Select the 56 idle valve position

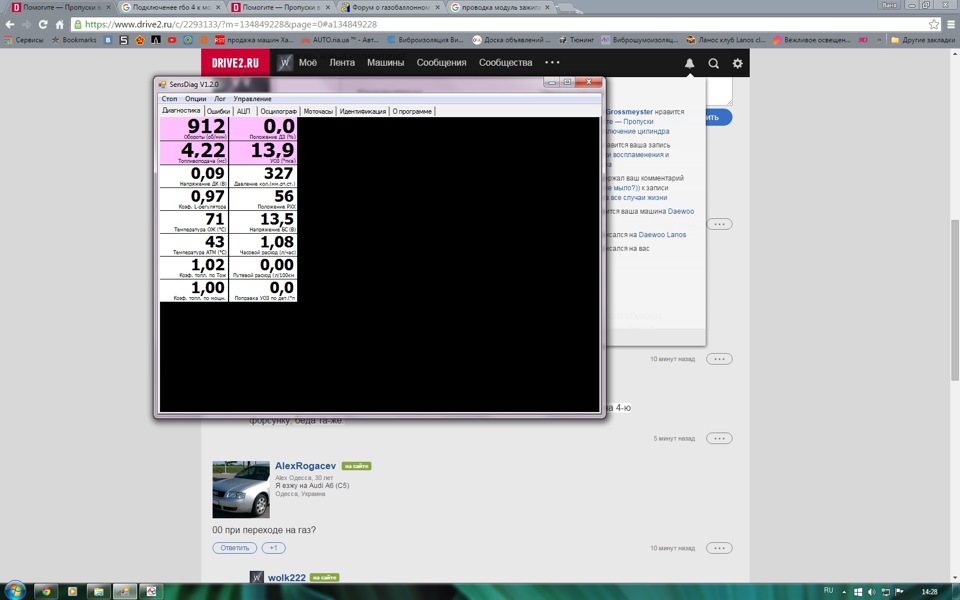click(x=263, y=198)
